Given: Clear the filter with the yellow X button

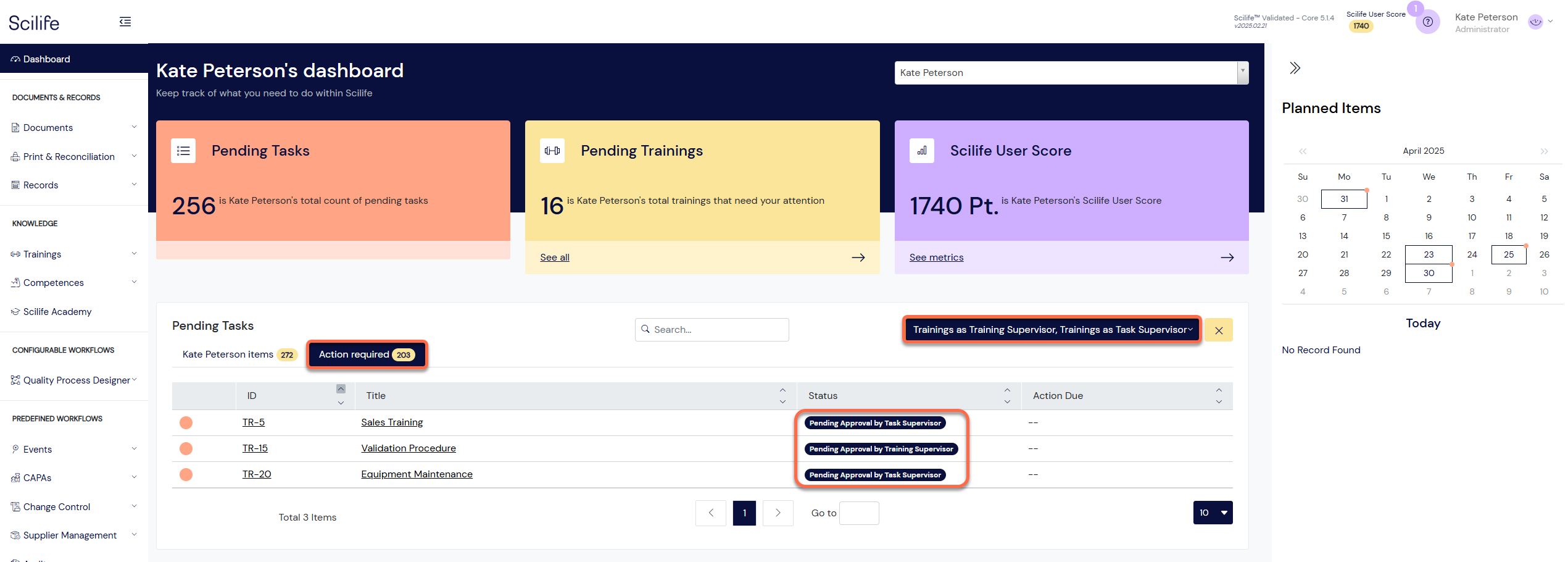Looking at the screenshot, I should click(x=1218, y=330).
